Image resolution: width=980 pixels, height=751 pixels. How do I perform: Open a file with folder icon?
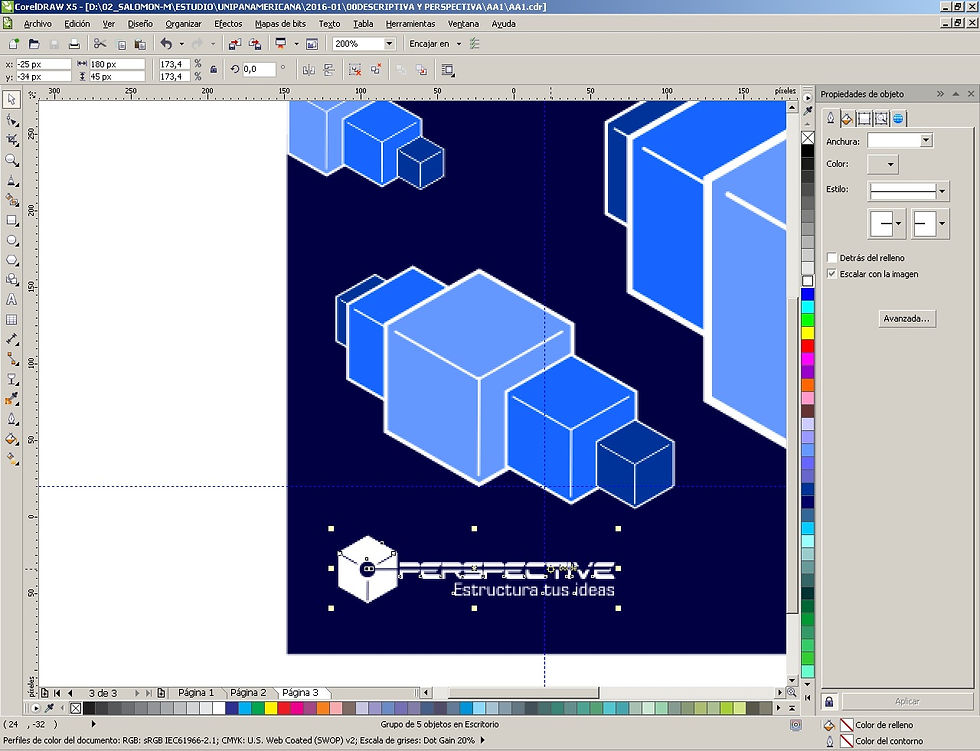34,44
